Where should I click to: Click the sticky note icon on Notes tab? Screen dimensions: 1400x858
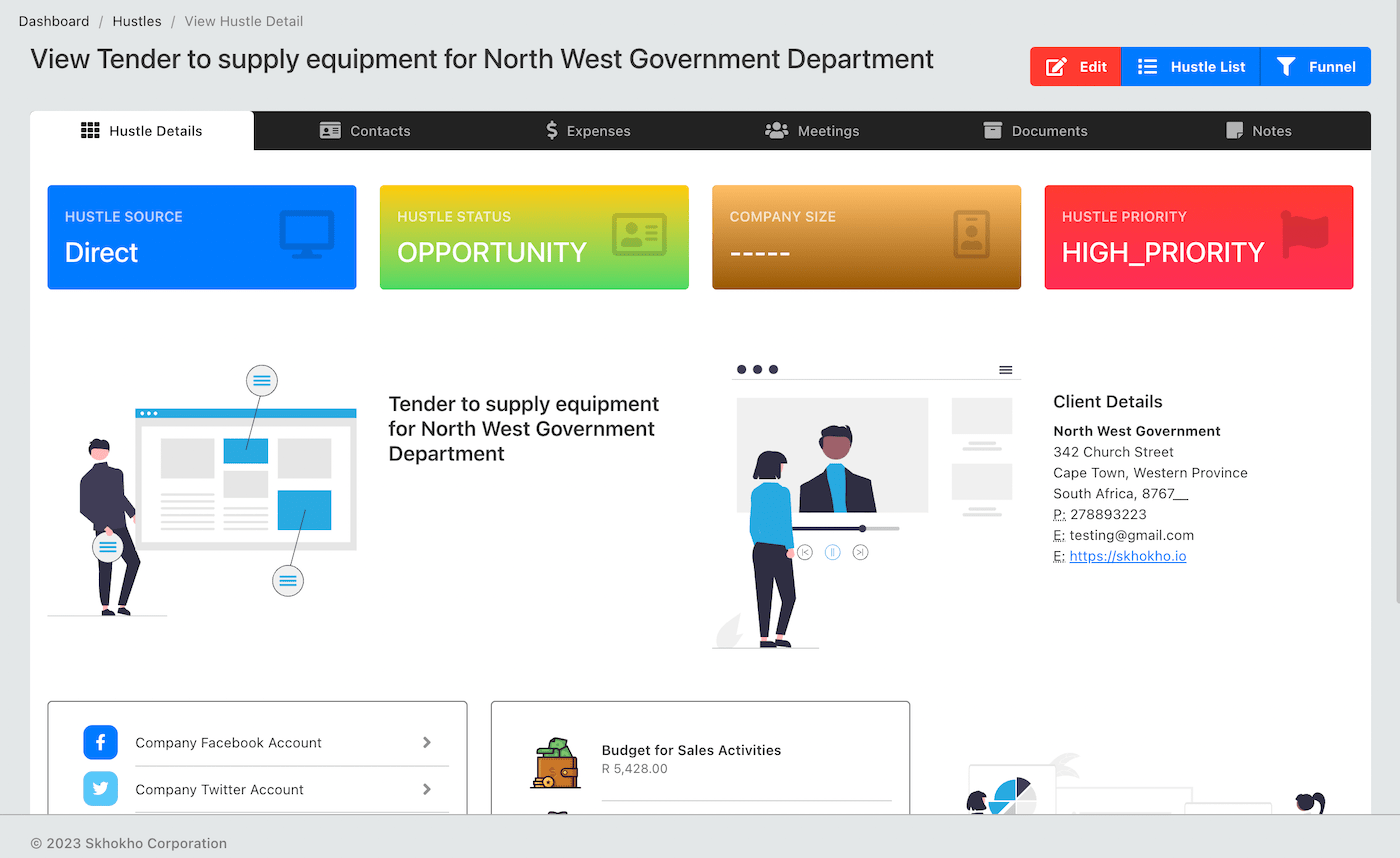[1234, 131]
